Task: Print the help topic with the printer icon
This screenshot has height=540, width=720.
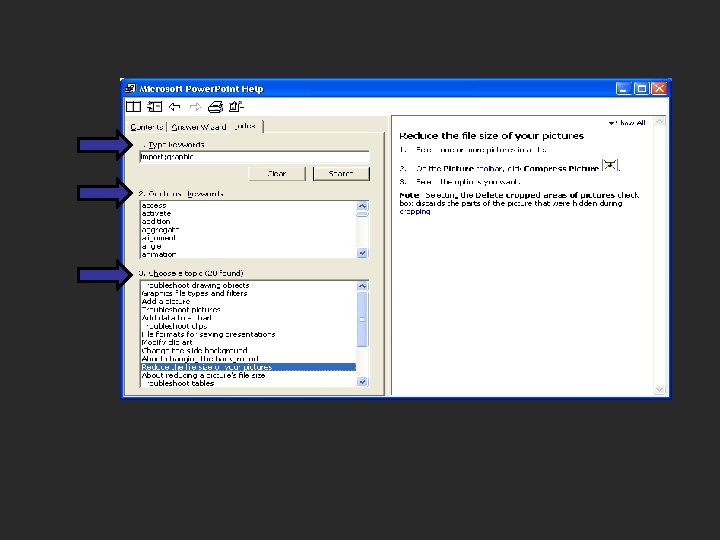Action: [x=215, y=107]
